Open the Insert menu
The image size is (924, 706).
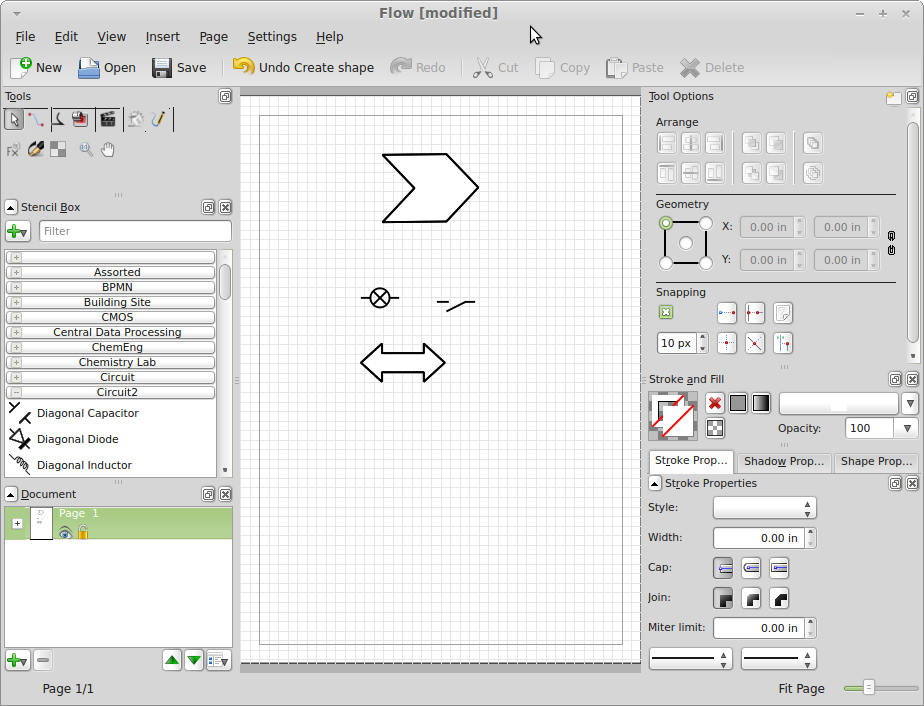point(162,37)
